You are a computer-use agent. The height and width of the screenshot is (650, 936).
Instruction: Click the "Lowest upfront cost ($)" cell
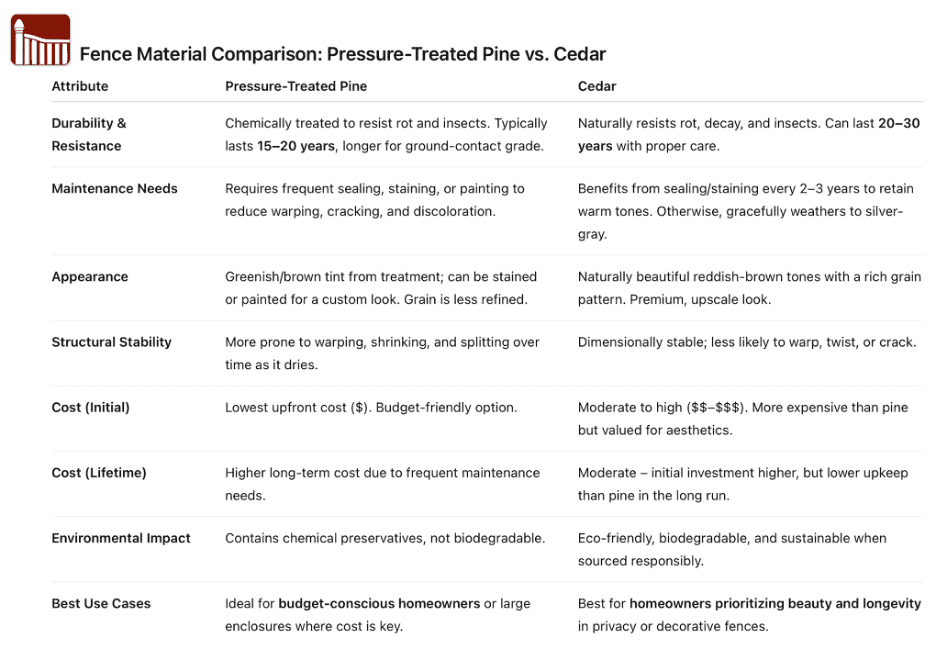tap(296, 407)
